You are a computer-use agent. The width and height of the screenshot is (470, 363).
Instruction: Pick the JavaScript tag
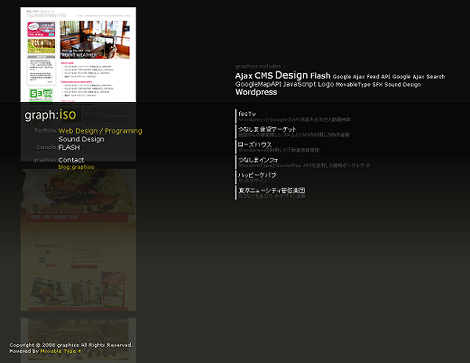coord(299,84)
